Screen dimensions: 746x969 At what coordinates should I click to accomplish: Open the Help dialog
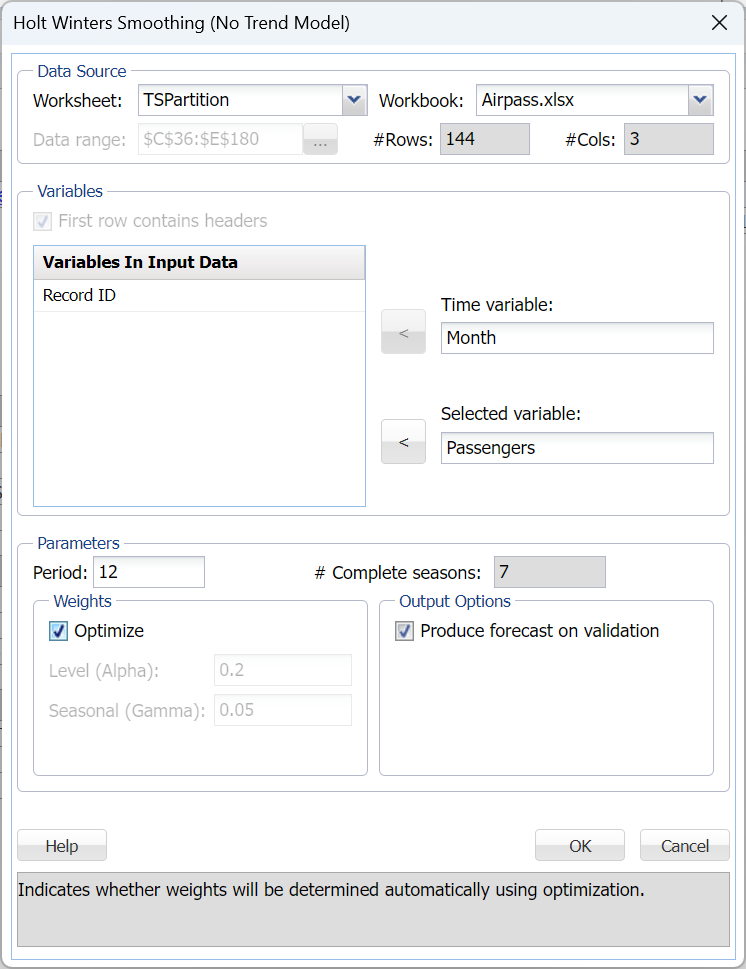(x=61, y=845)
